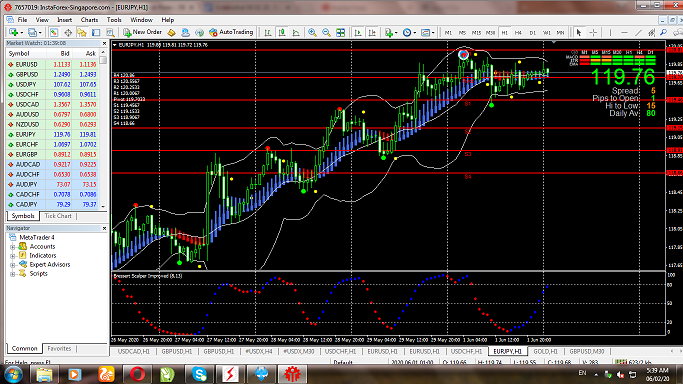The width and height of the screenshot is (683, 384).
Task: Open the #USDX,H4 chart tab
Action: pos(259,351)
